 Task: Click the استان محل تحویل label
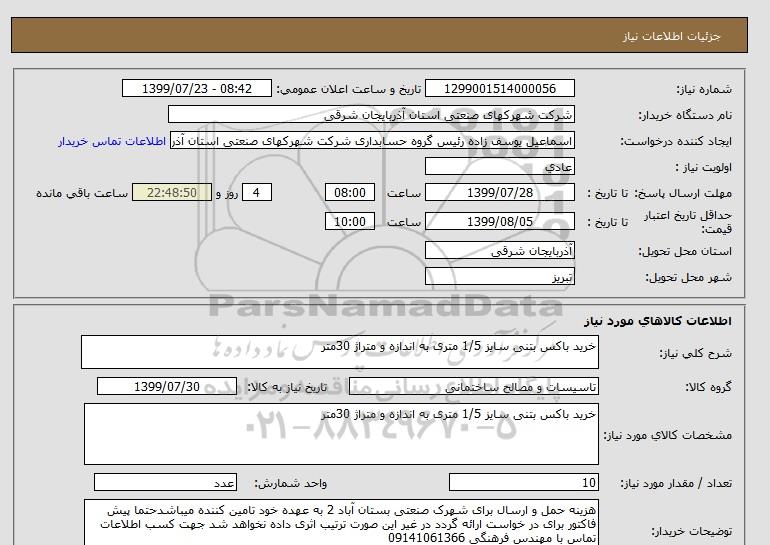click(685, 251)
